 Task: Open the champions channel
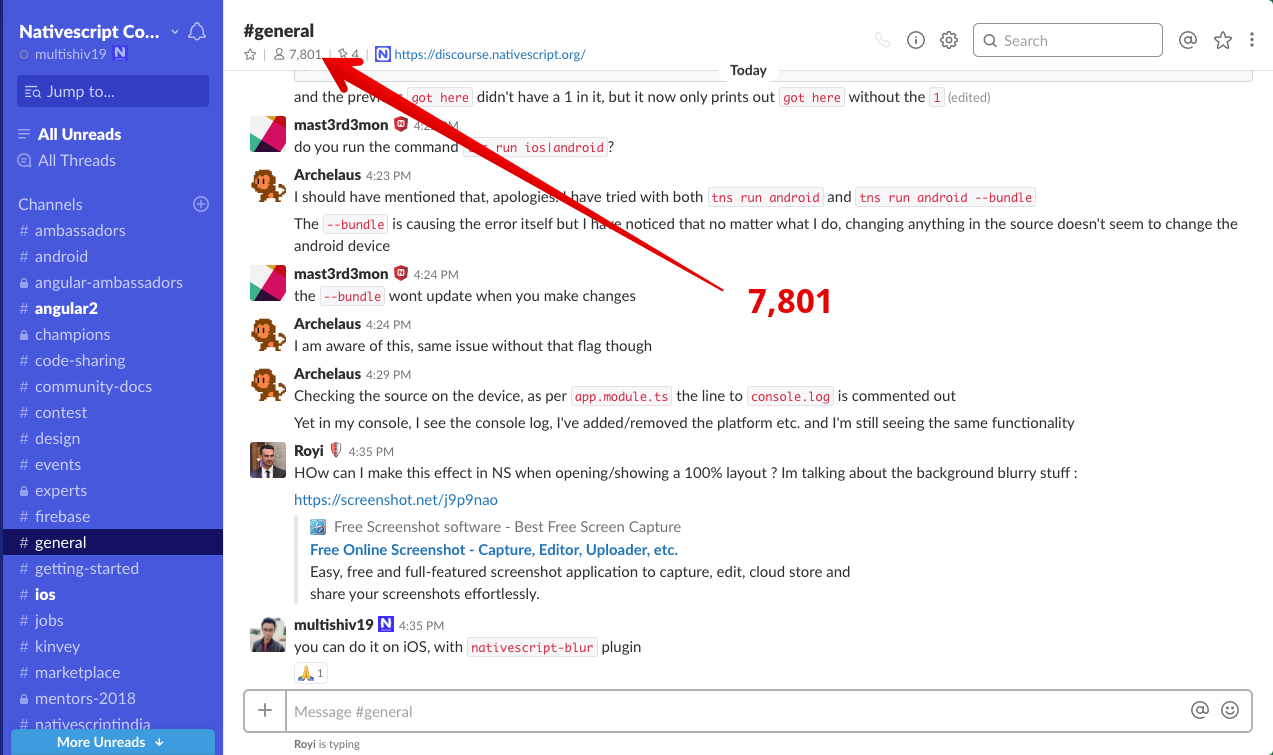point(72,334)
